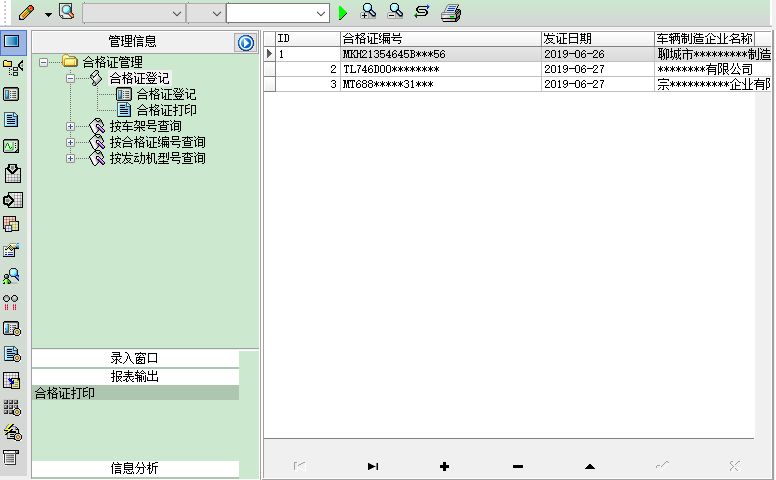Image resolution: width=776 pixels, height=480 pixels.
Task: Select cell MKH21354645B***56
Action: [x=440, y=54]
